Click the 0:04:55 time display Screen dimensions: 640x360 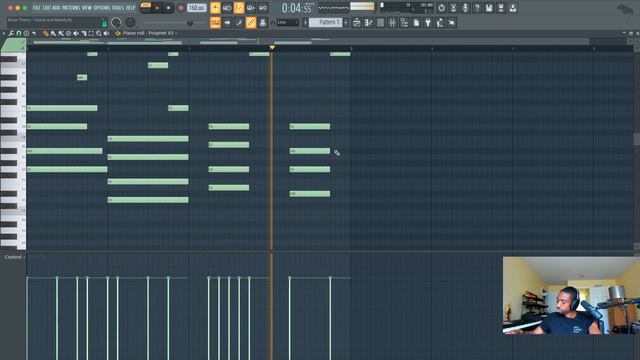[297, 8]
